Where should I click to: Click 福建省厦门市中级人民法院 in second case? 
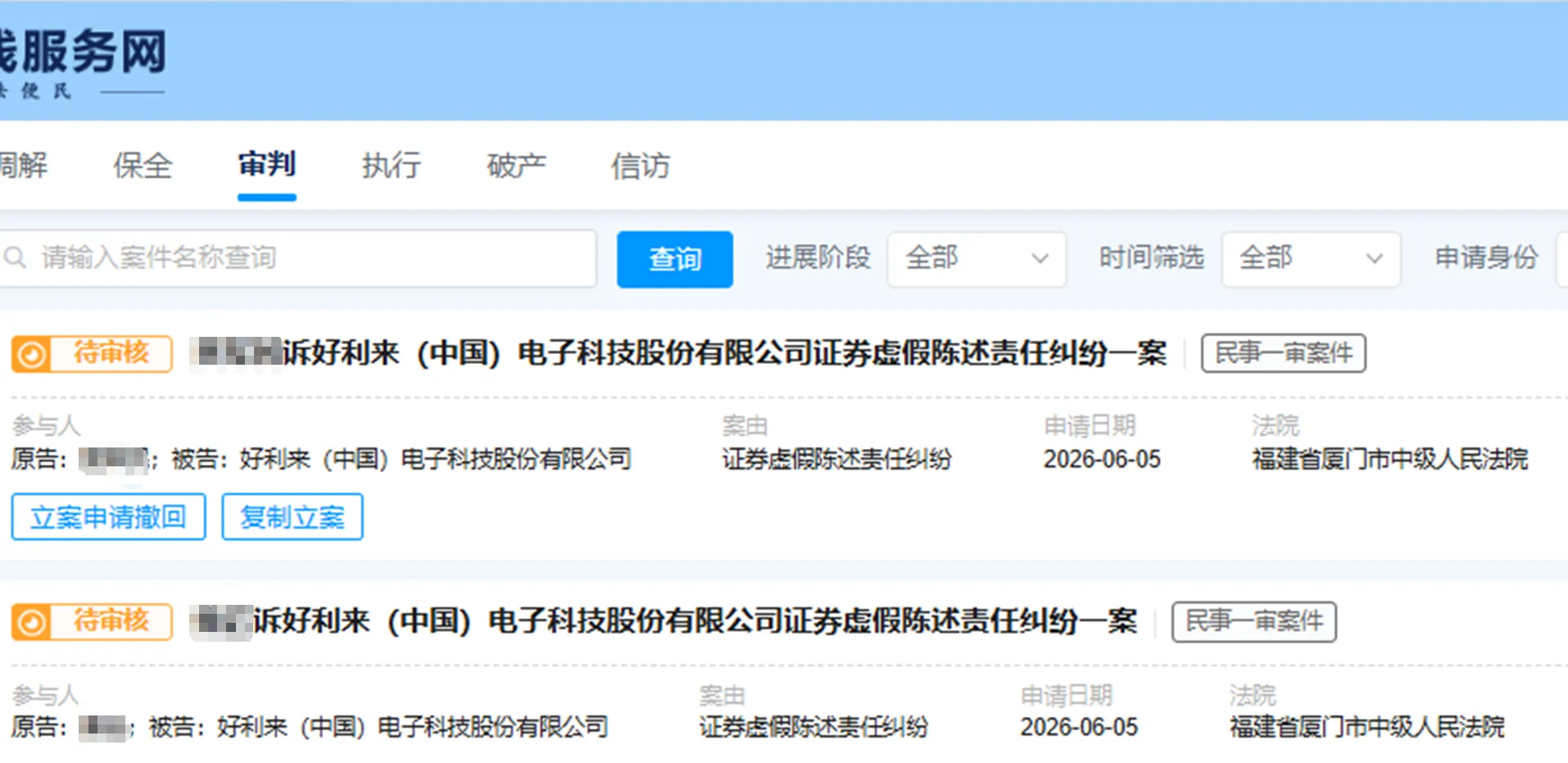[1367, 727]
